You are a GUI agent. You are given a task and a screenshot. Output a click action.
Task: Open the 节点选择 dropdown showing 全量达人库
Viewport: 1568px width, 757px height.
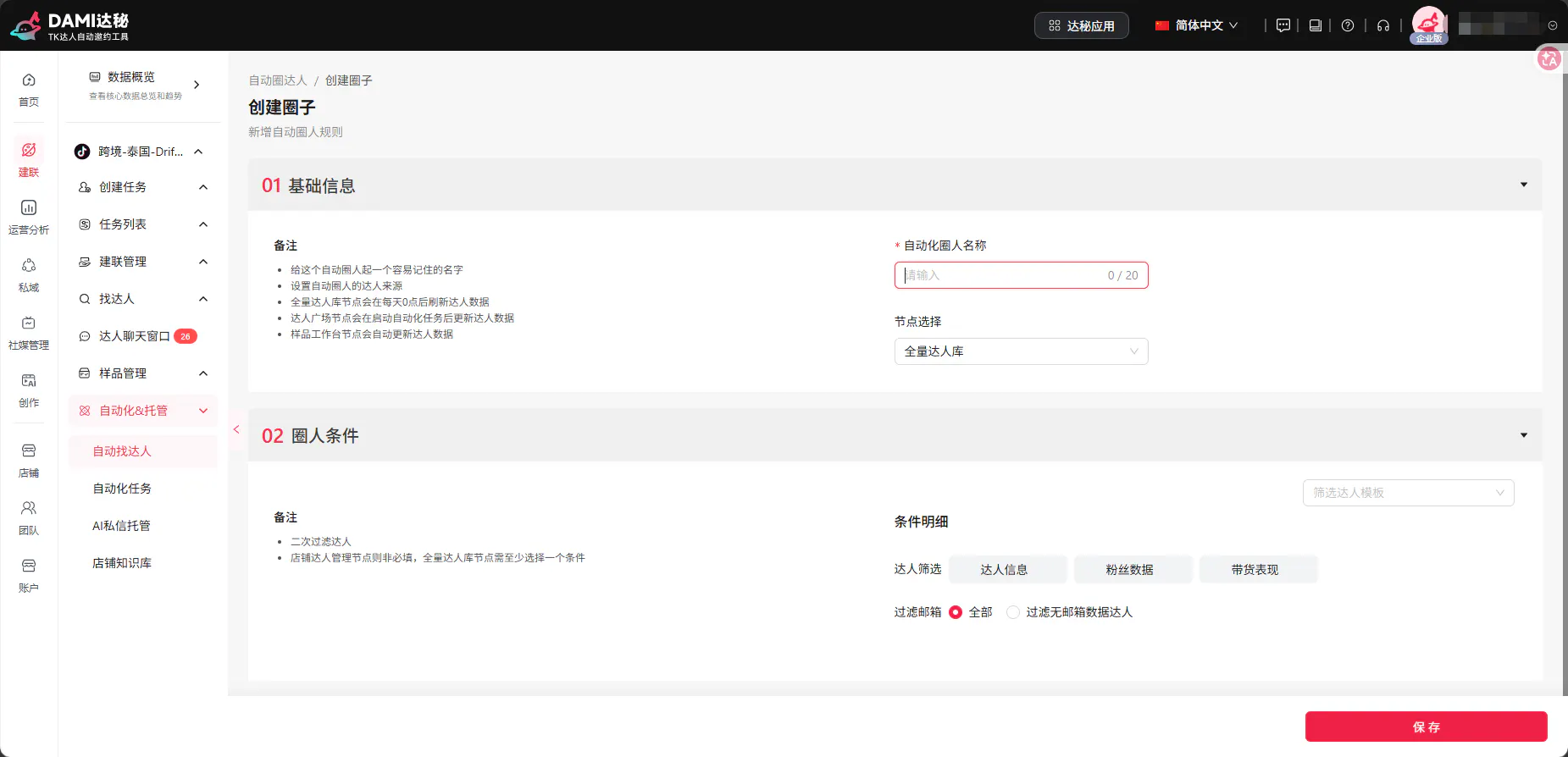click(1022, 351)
